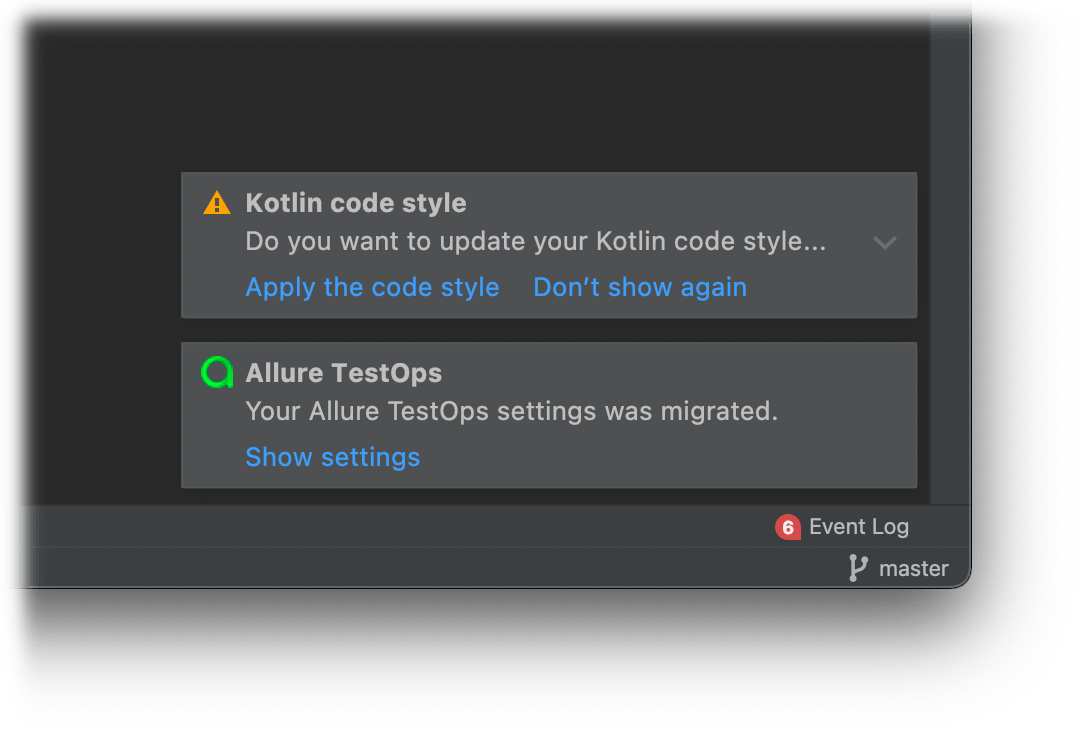
Task: Click 'Your Allure TestOps settings was migrated.' text
Action: tap(512, 411)
